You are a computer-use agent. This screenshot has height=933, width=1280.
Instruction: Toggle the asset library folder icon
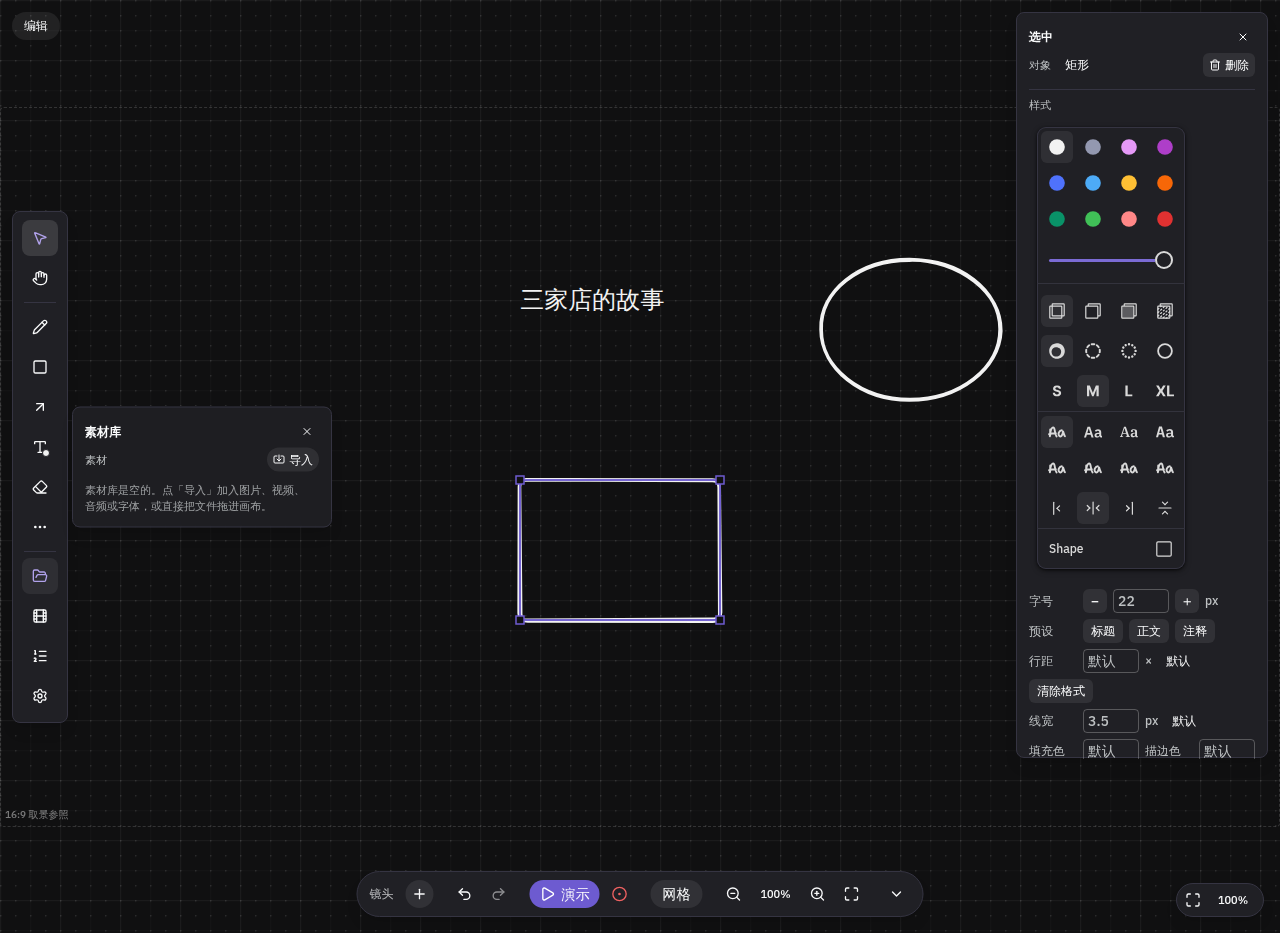[40, 576]
